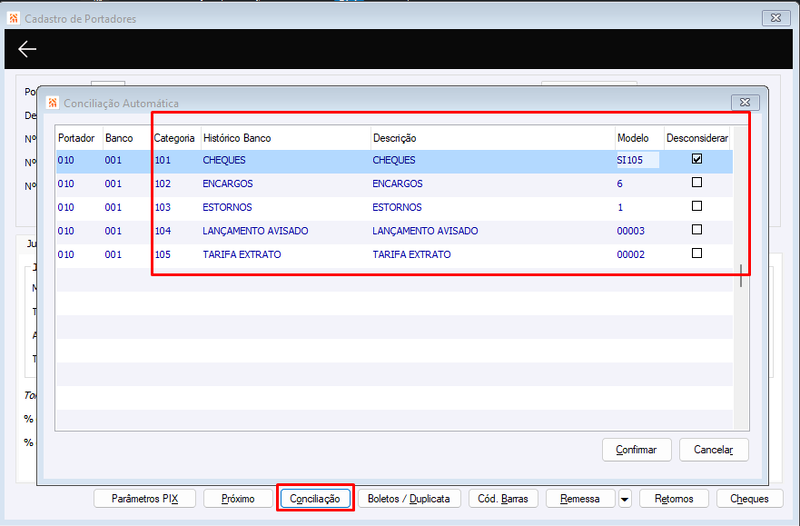Screen dimensions: 800x526
Task: Close the Cadastro de Portadores window
Action: click(x=776, y=18)
